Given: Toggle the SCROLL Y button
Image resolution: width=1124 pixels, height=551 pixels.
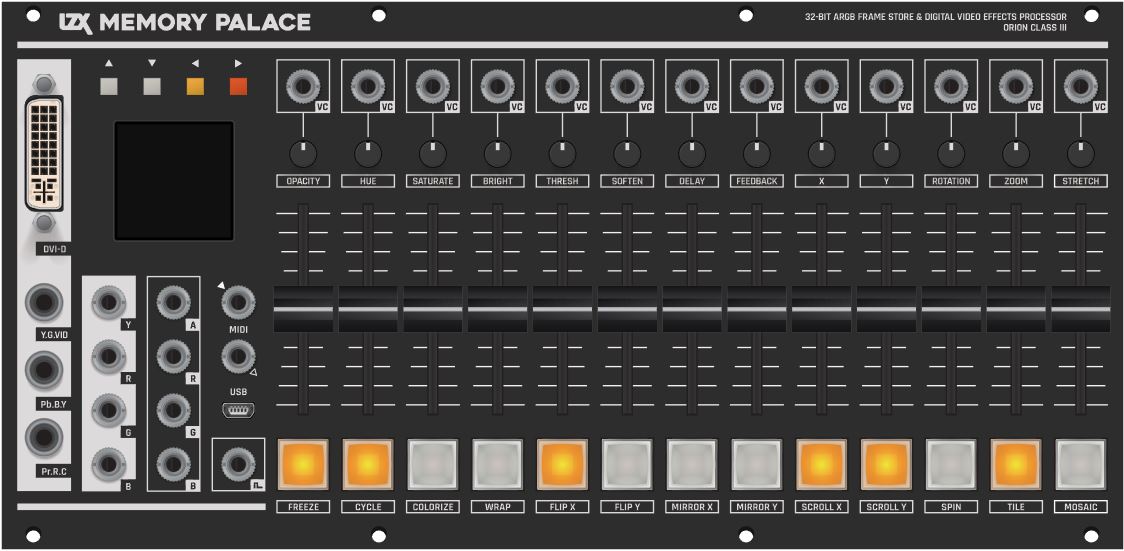Looking at the screenshot, I should pyautogui.click(x=886, y=464).
